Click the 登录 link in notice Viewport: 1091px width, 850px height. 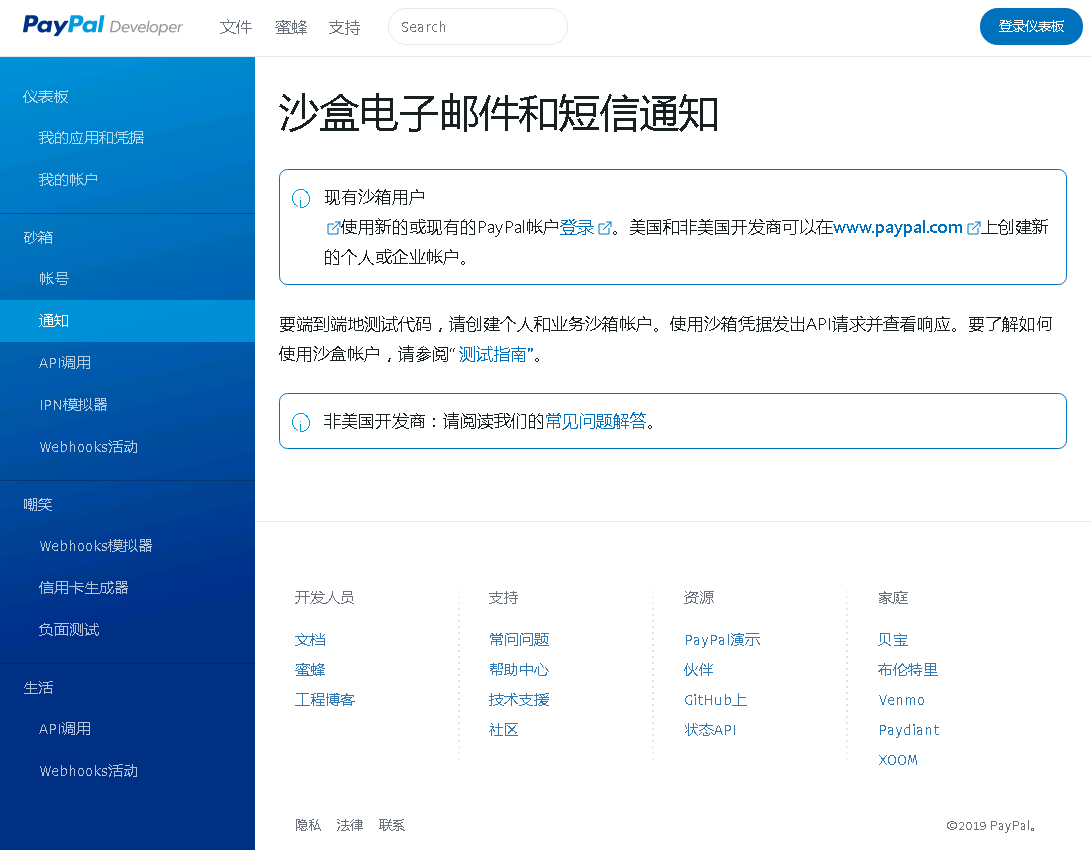click(577, 227)
